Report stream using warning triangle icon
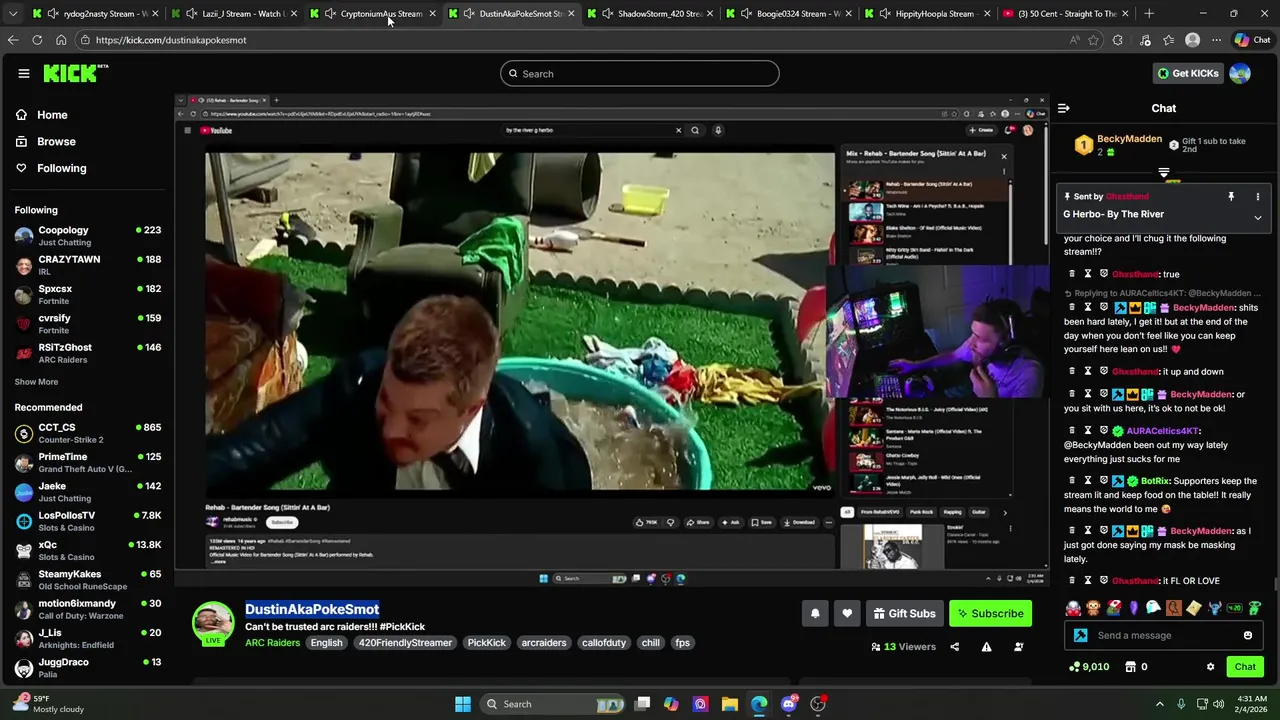The width and height of the screenshot is (1280, 720). pos(986,647)
